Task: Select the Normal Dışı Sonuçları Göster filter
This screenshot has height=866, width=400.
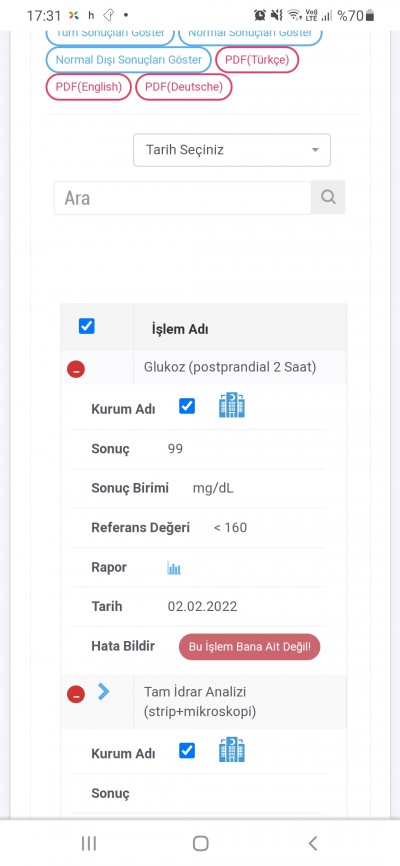Action: pos(129,60)
